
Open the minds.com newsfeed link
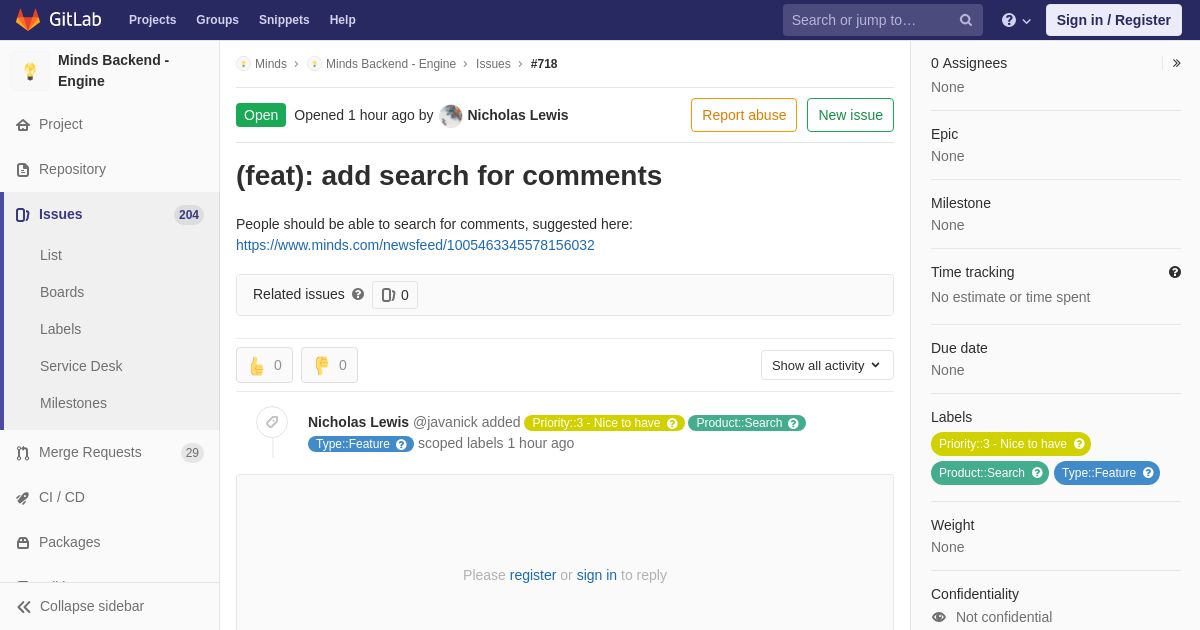click(x=415, y=245)
